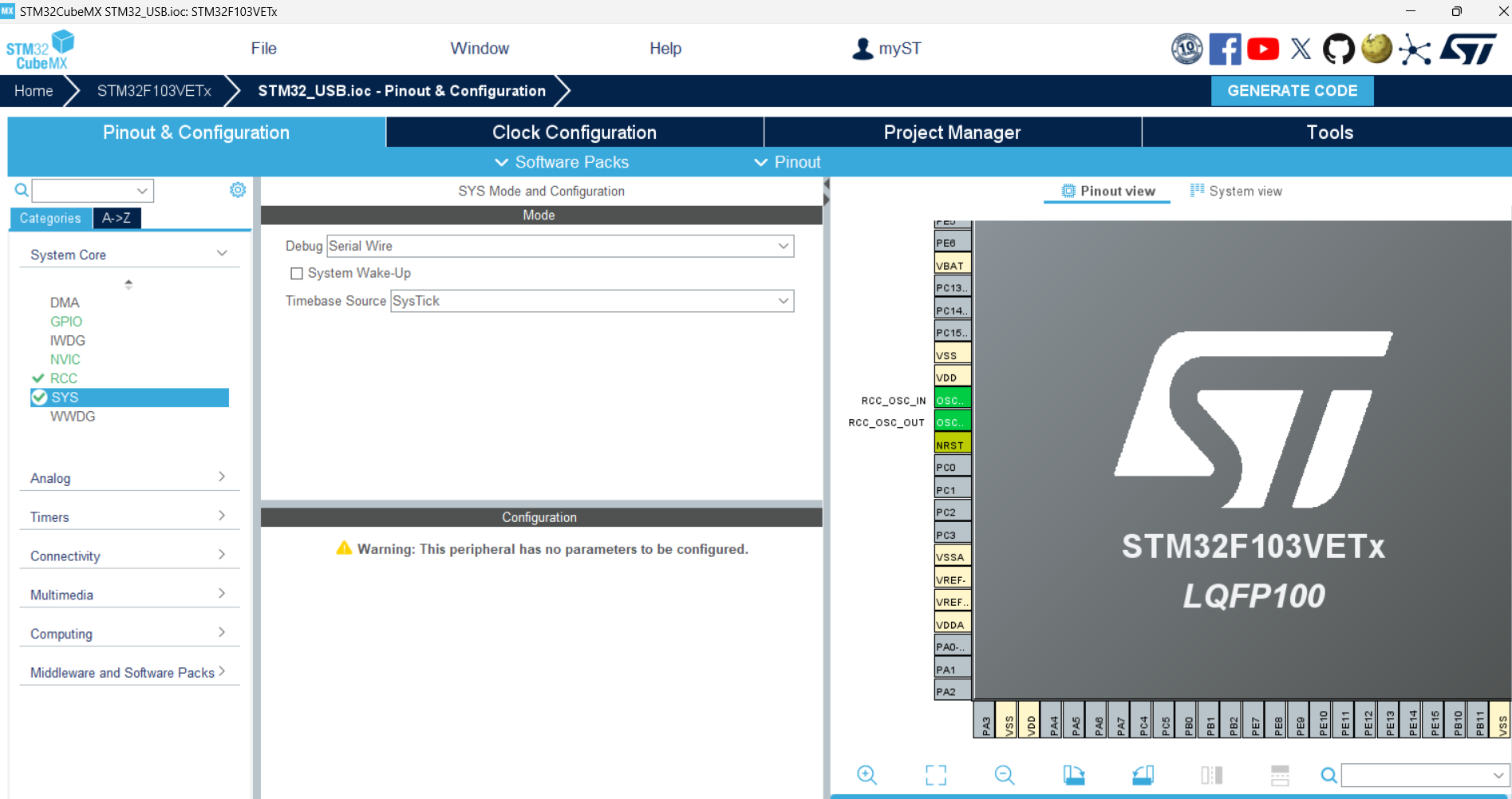Click the System view grid icon

tap(1197, 190)
